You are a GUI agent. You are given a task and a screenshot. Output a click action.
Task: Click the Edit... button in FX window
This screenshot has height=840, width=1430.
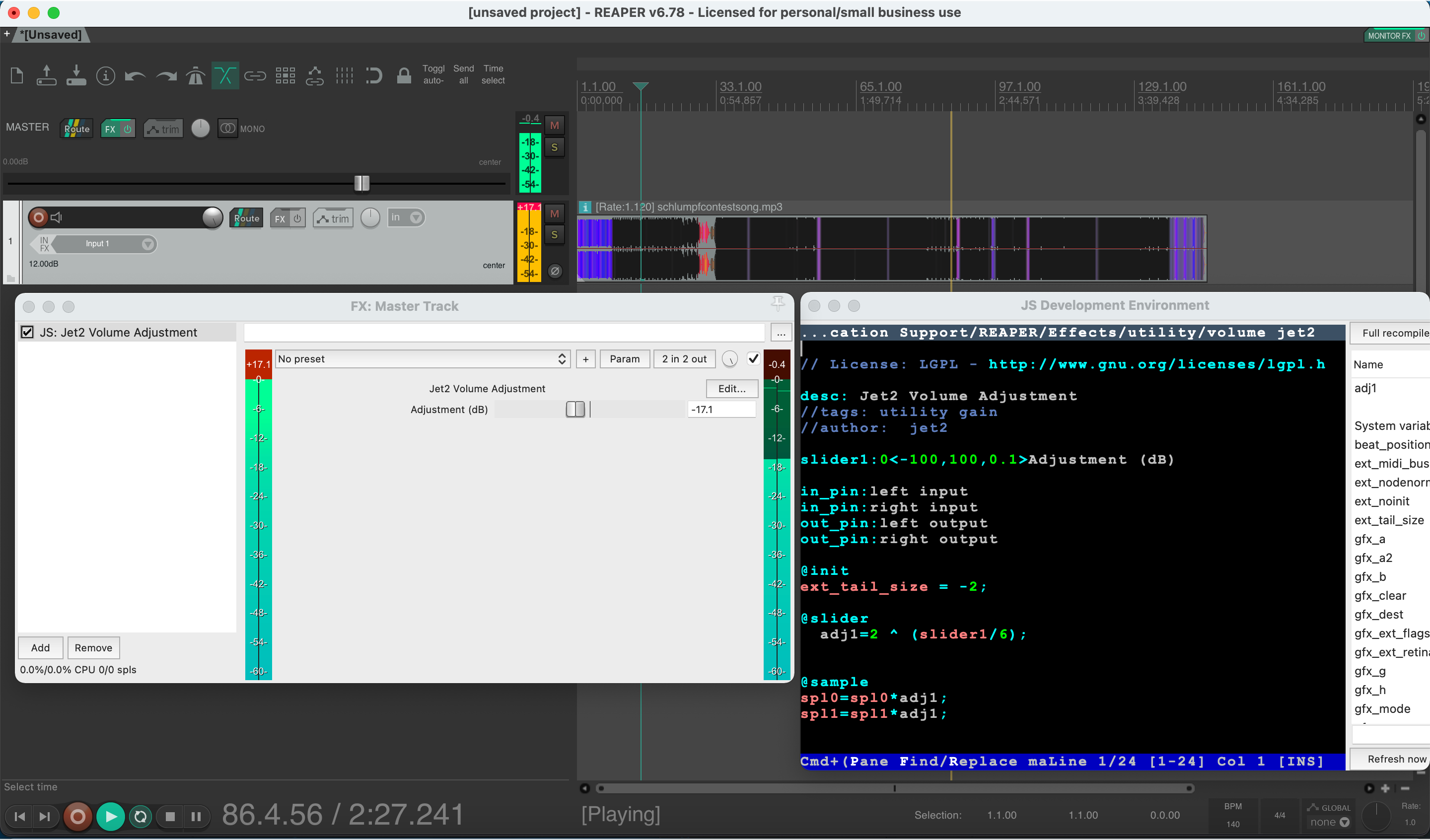click(x=731, y=388)
